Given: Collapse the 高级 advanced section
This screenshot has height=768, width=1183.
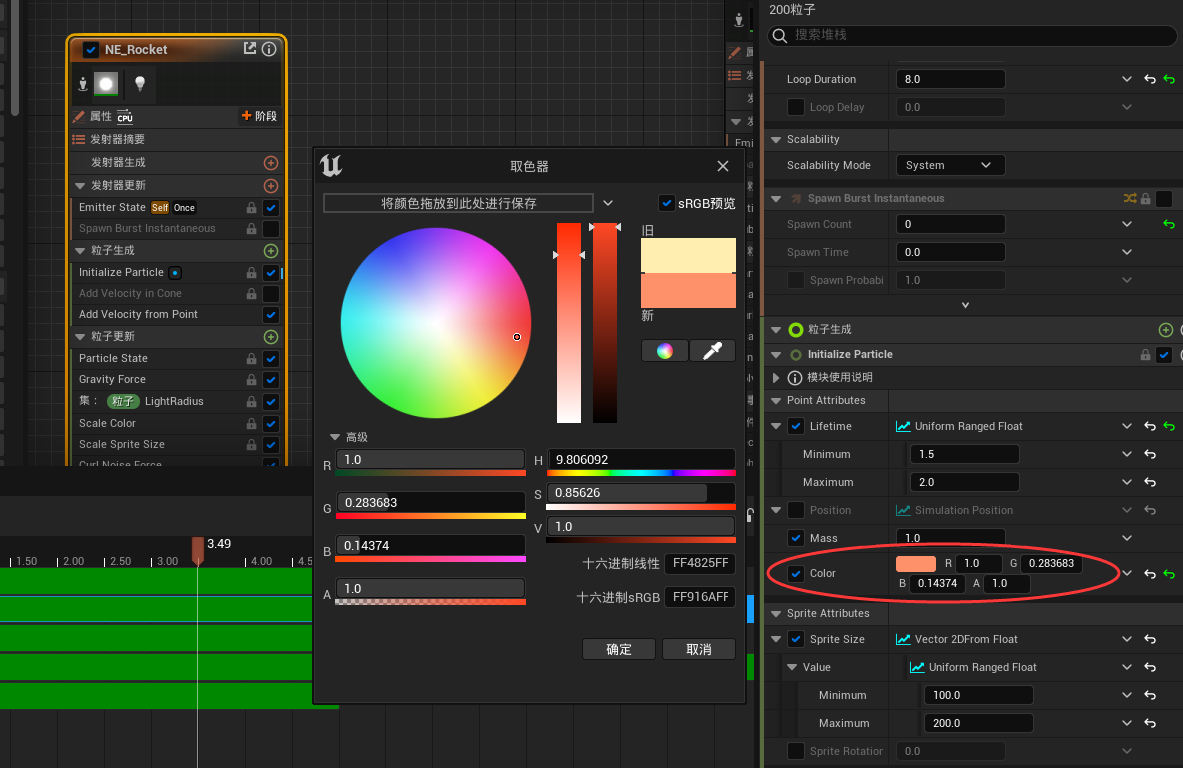Looking at the screenshot, I should [335, 438].
